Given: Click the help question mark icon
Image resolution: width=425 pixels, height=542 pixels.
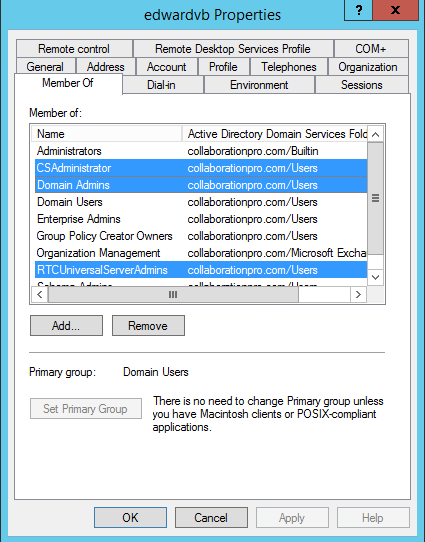Looking at the screenshot, I should point(358,10).
